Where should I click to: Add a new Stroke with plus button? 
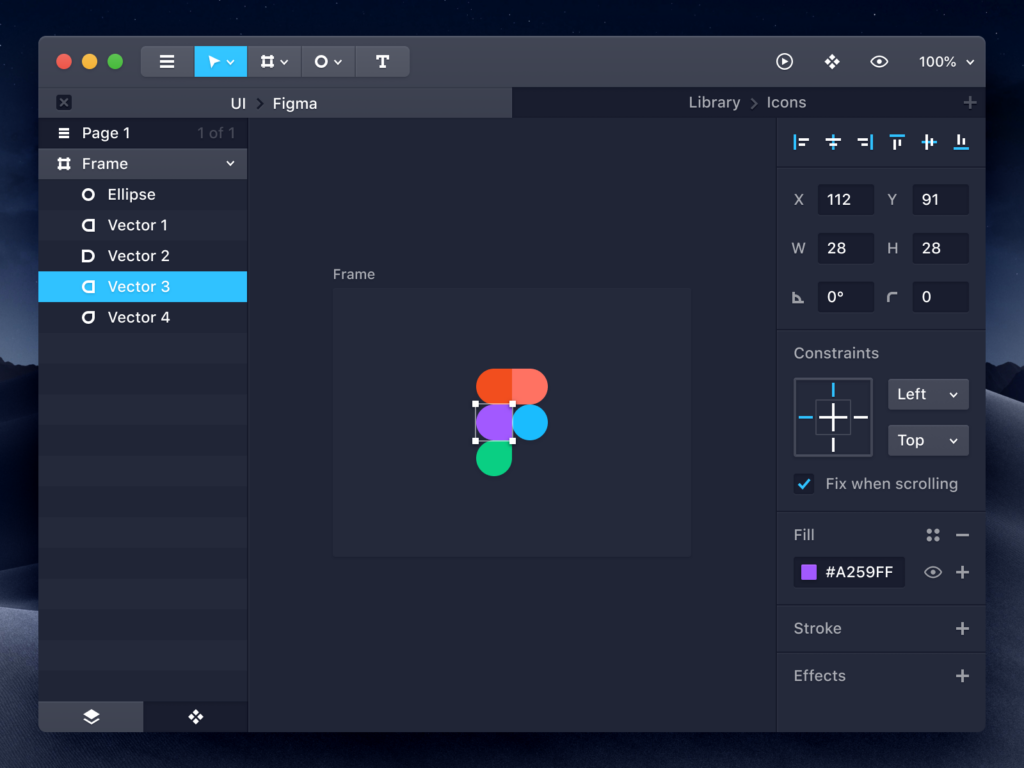(x=962, y=629)
